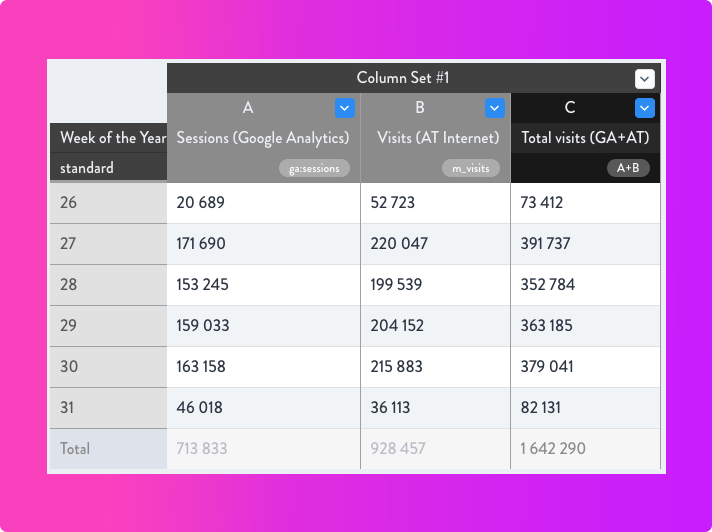
Task: Open the Column Set #1 dropdown arrow
Action: coord(644,79)
